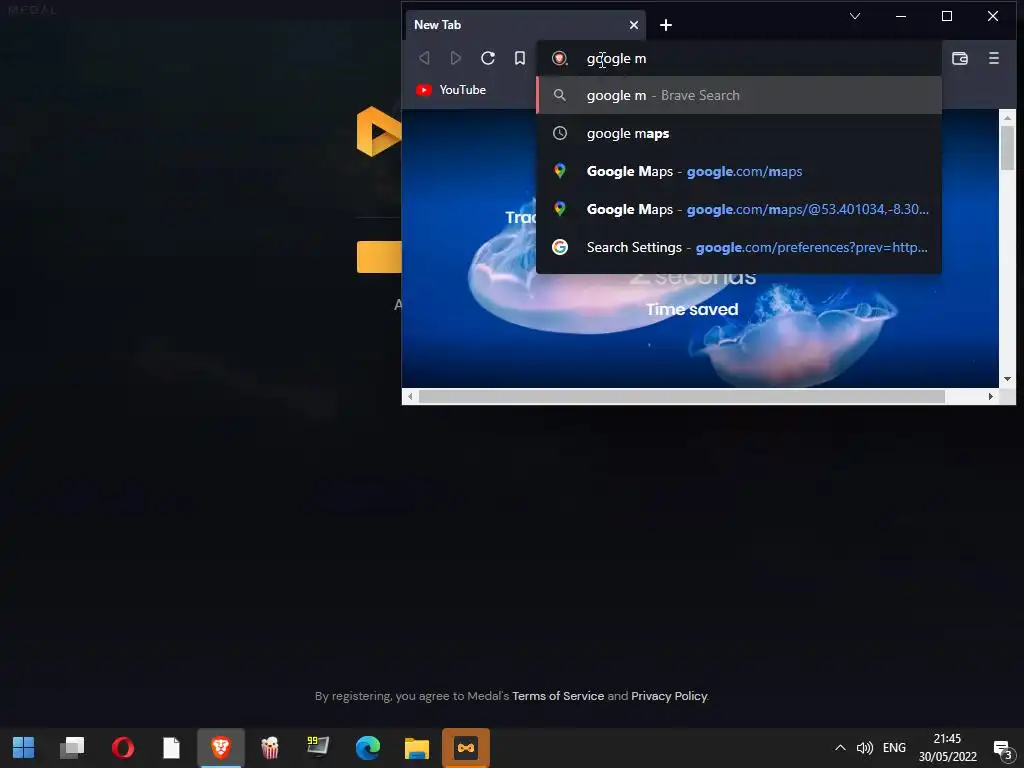The height and width of the screenshot is (768, 1024).
Task: Open Popcorn app on taskbar
Action: [269, 748]
